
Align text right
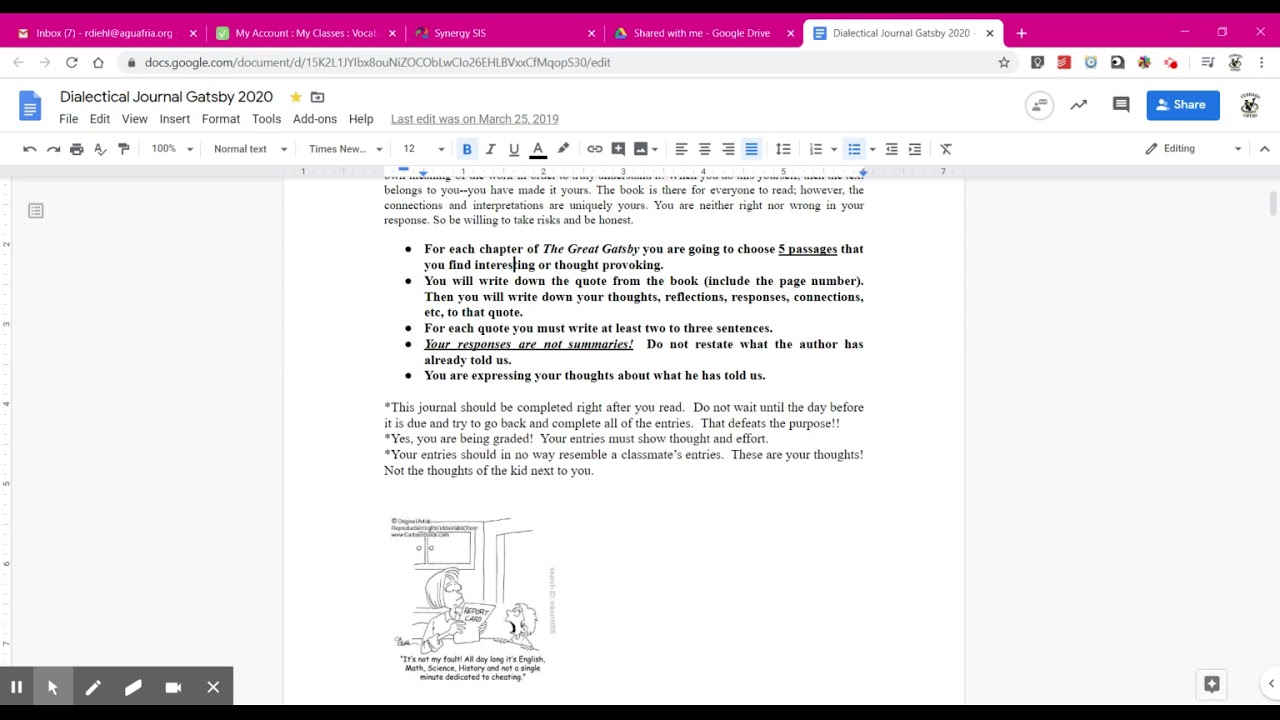tap(728, 149)
